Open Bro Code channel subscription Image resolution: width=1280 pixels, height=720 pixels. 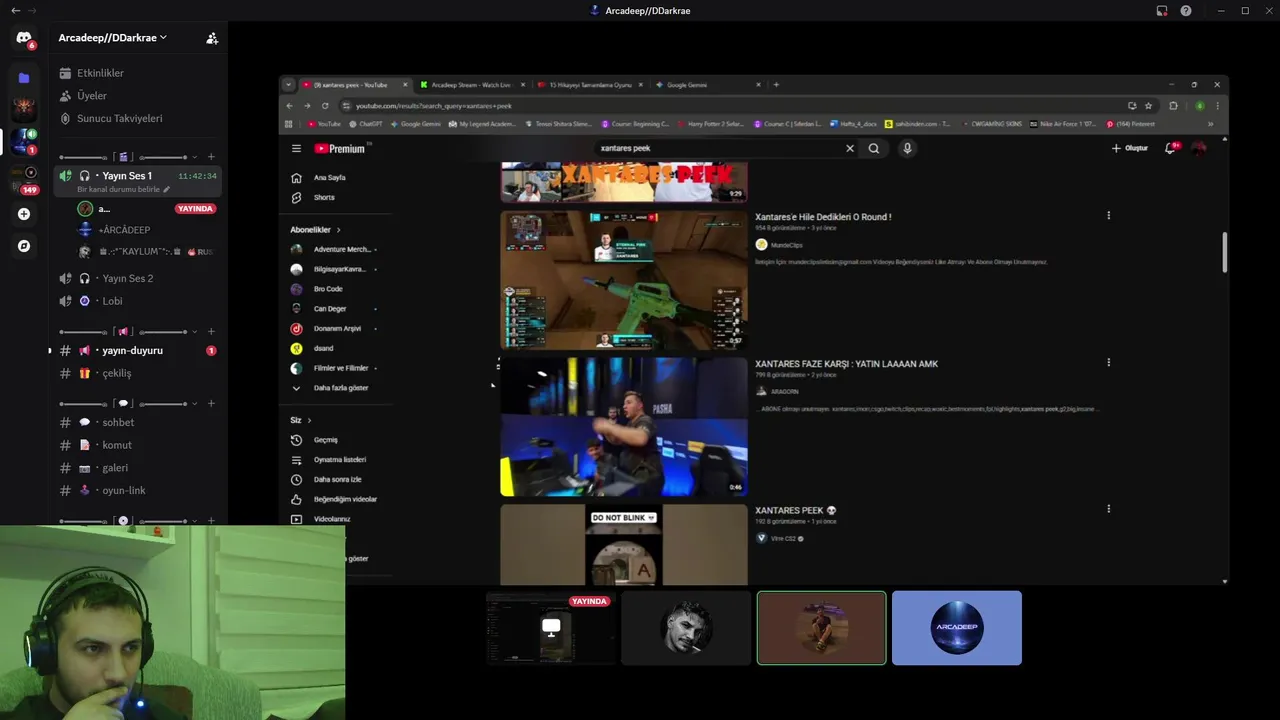[328, 289]
